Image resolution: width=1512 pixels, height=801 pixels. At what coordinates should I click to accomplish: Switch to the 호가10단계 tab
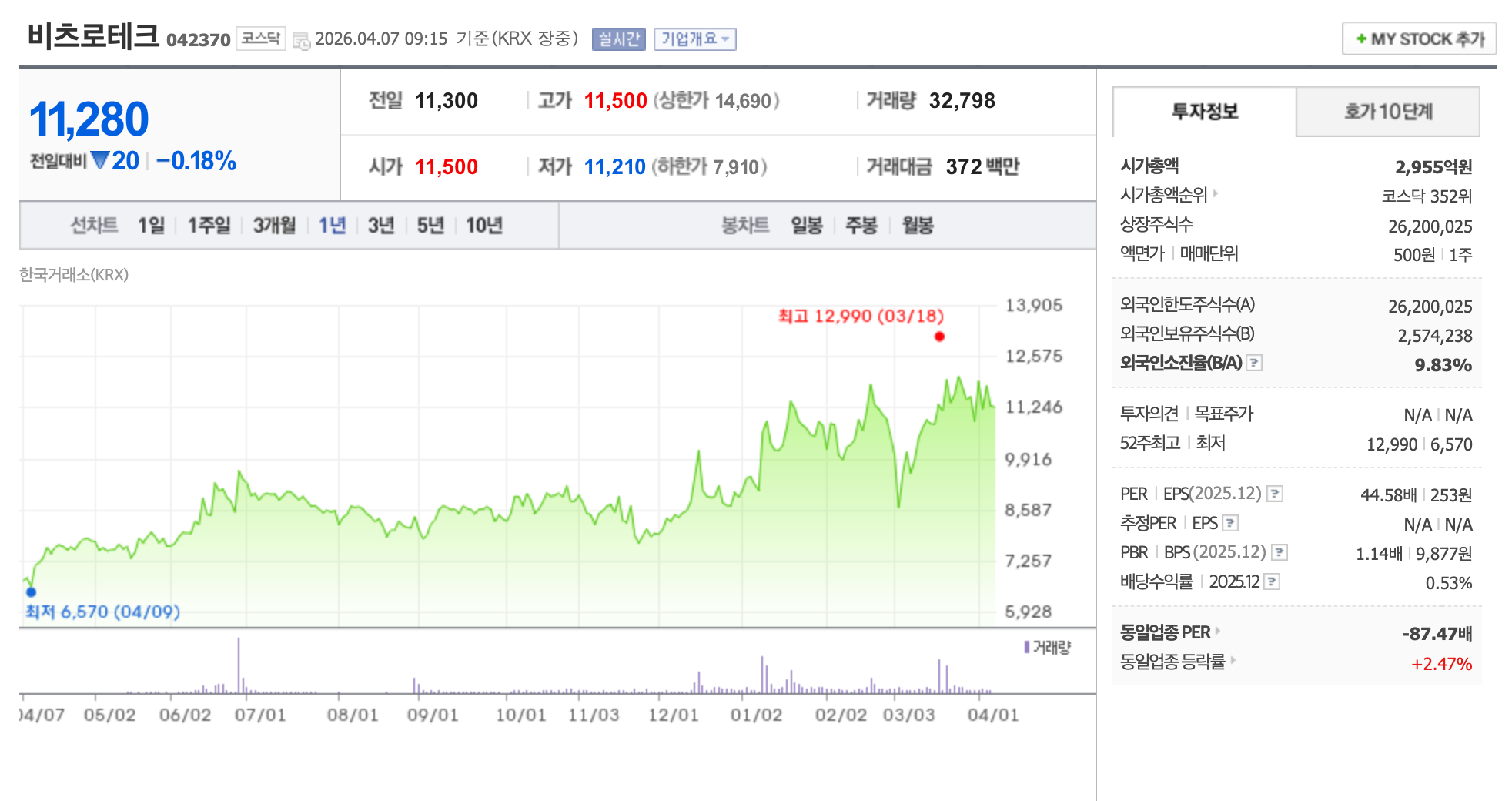tap(1388, 112)
